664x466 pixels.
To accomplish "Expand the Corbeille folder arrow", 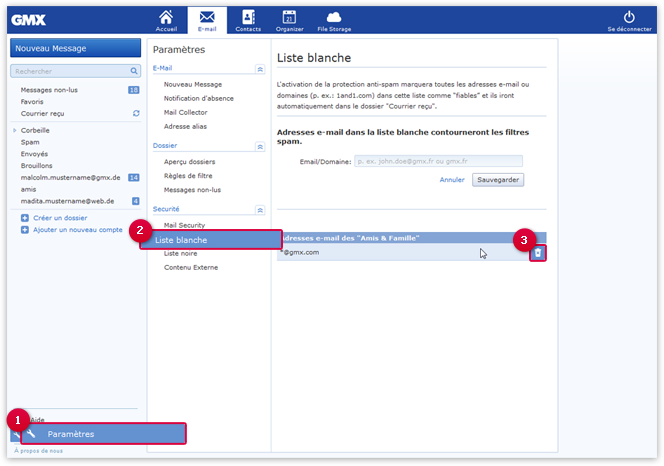I will (x=15, y=130).
